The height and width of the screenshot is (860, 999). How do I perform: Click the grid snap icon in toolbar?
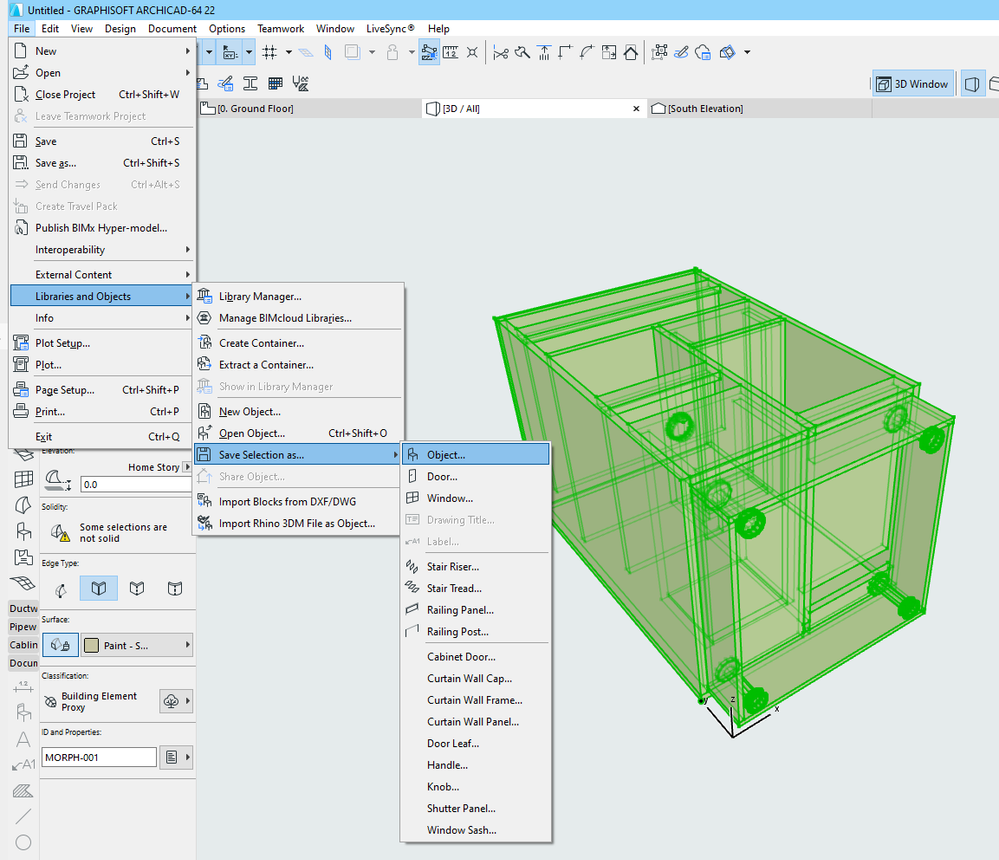(269, 52)
